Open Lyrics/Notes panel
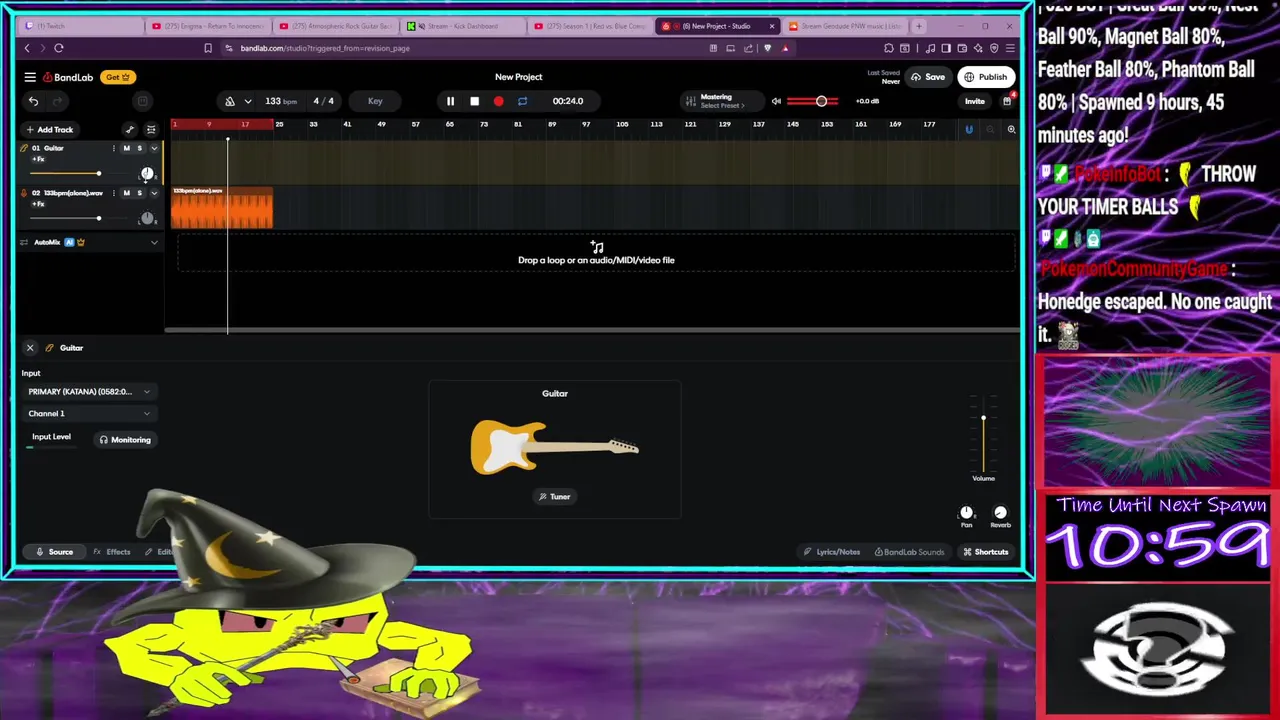The width and height of the screenshot is (1280, 720). click(832, 552)
